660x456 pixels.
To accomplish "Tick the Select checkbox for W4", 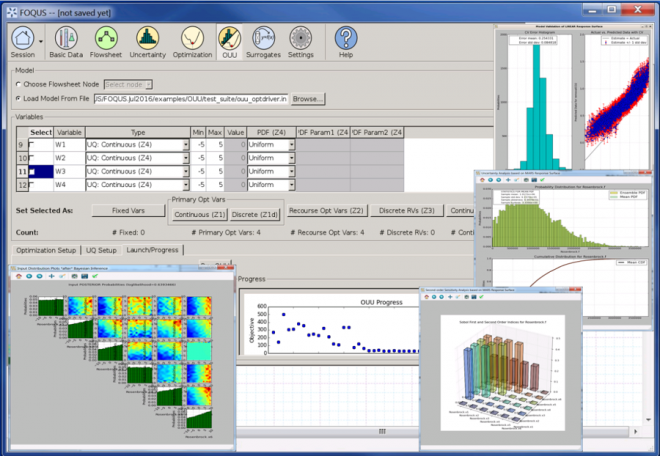I will pyautogui.click(x=32, y=184).
